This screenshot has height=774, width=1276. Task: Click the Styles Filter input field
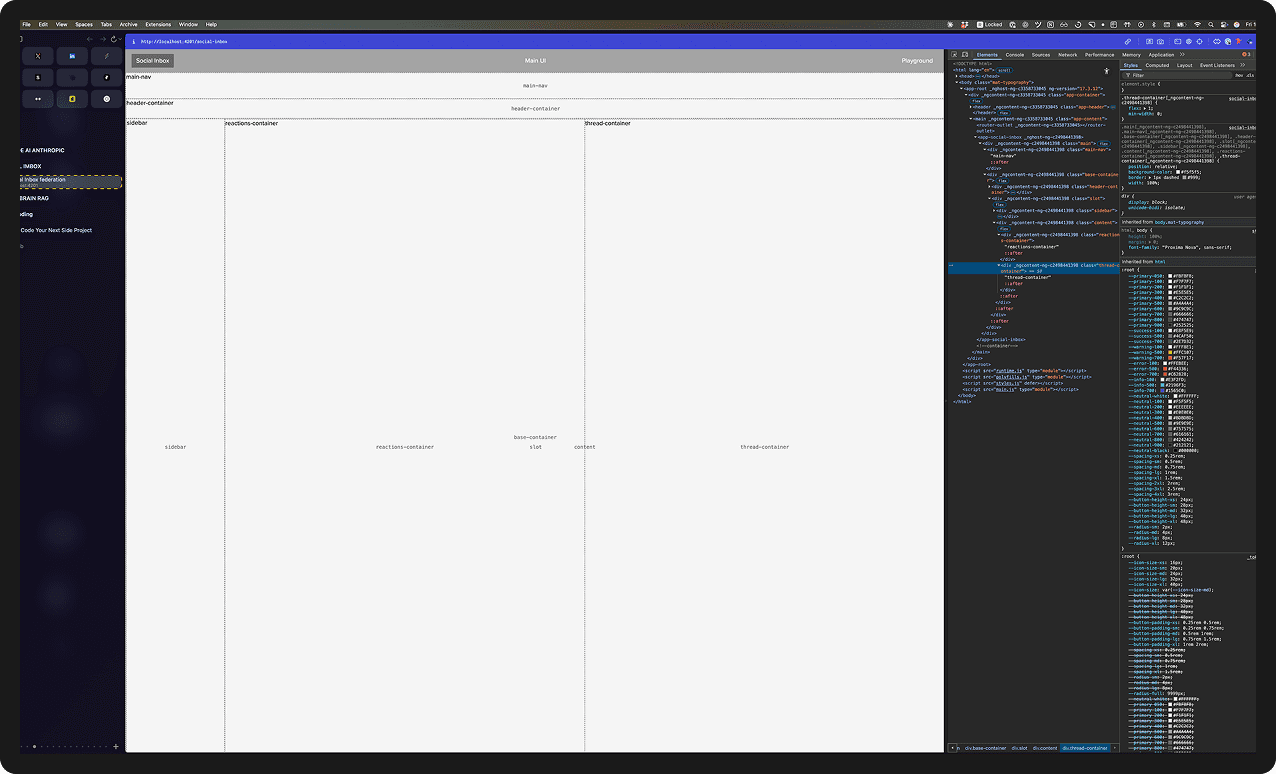pyautogui.click(x=1177, y=75)
